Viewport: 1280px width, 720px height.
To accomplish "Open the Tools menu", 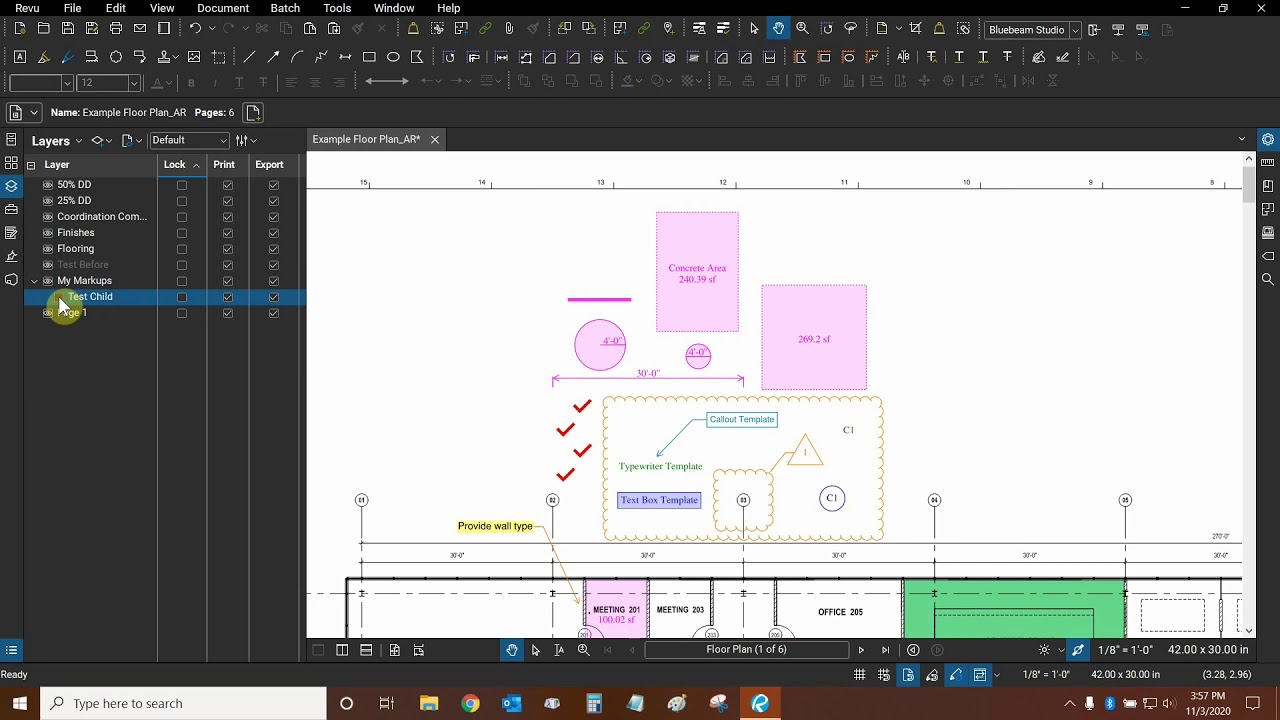I will tap(337, 8).
